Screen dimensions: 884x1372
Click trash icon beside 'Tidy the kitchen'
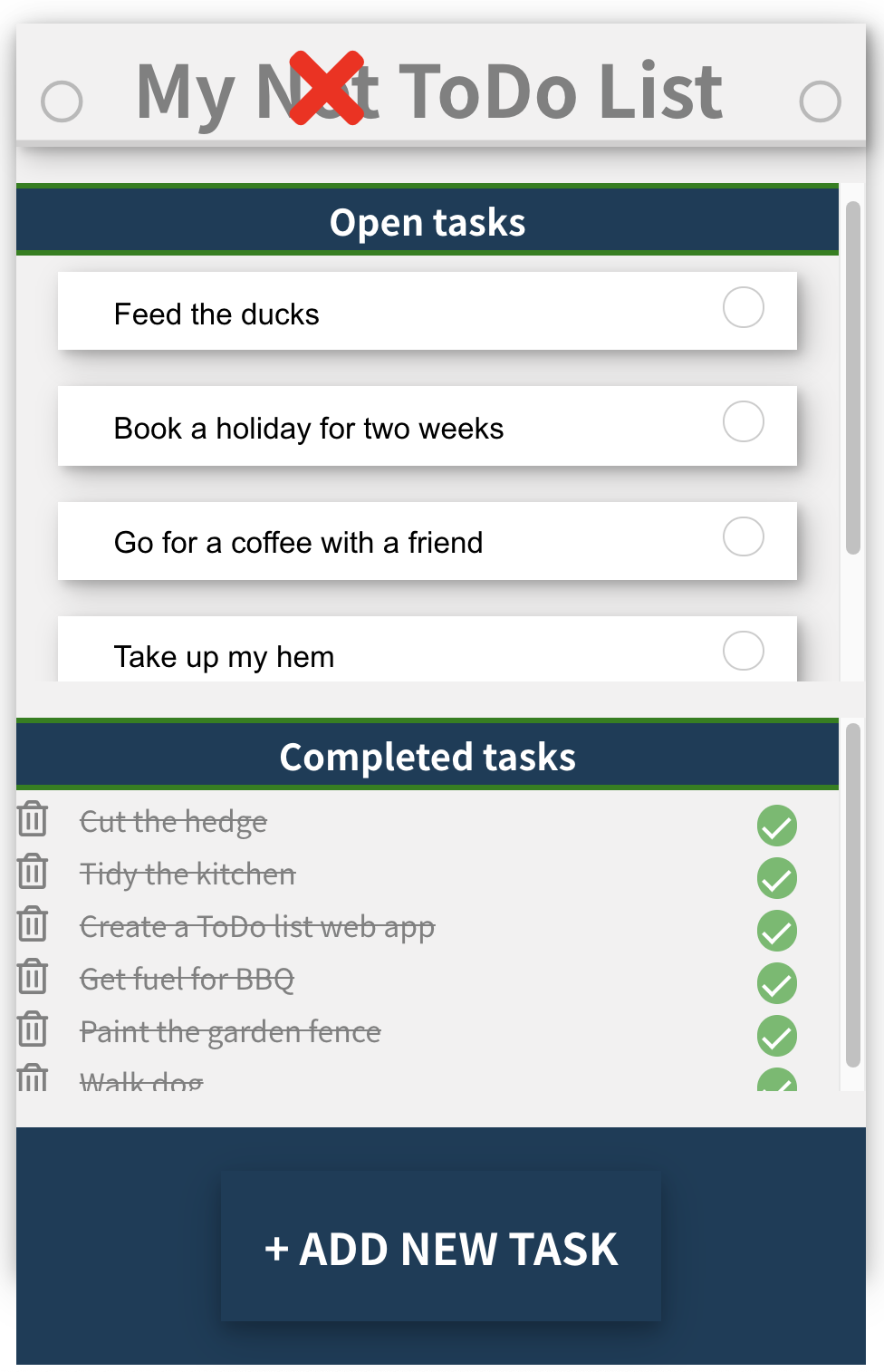pos(33,872)
